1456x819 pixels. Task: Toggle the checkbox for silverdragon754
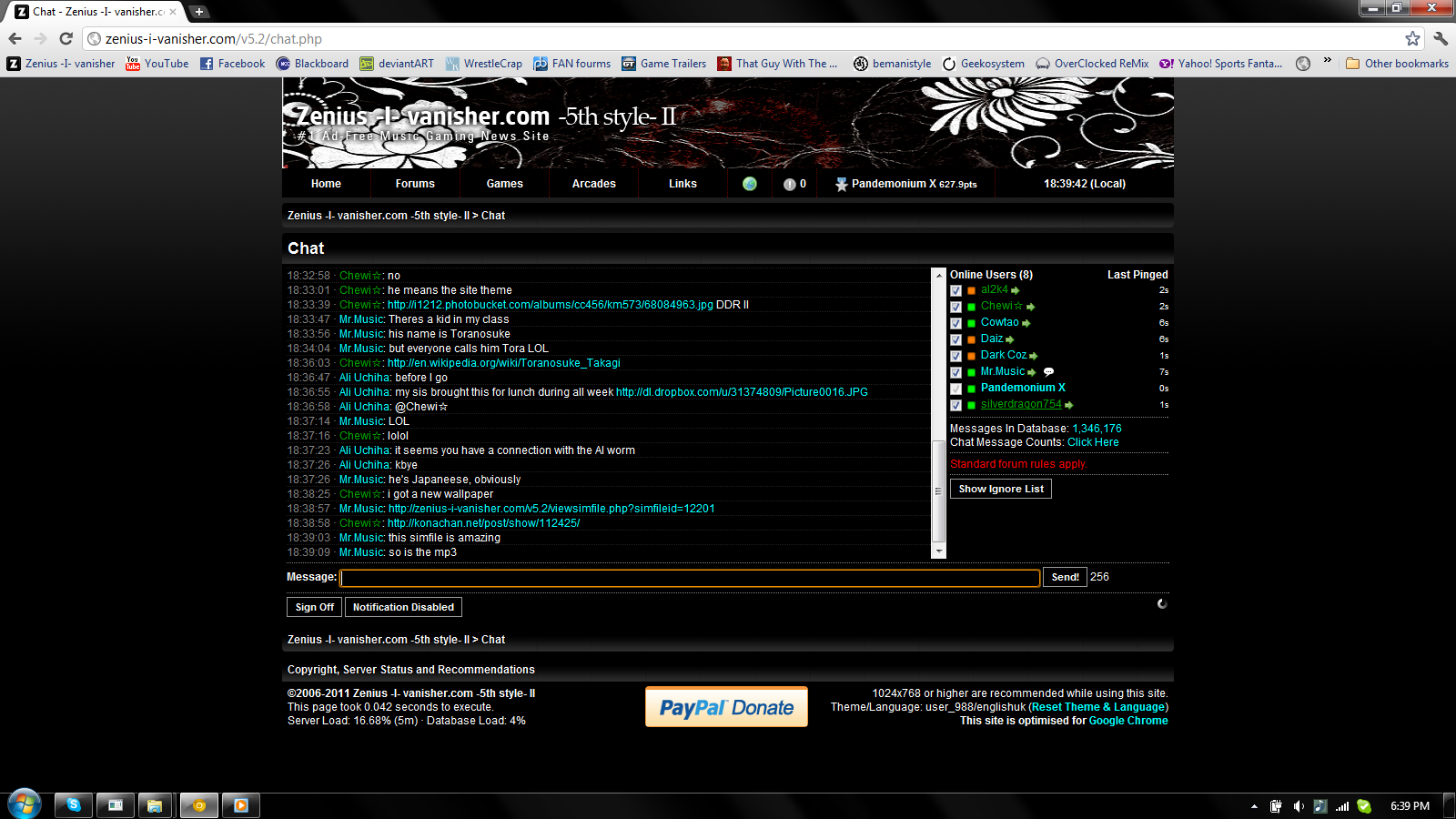click(x=956, y=406)
